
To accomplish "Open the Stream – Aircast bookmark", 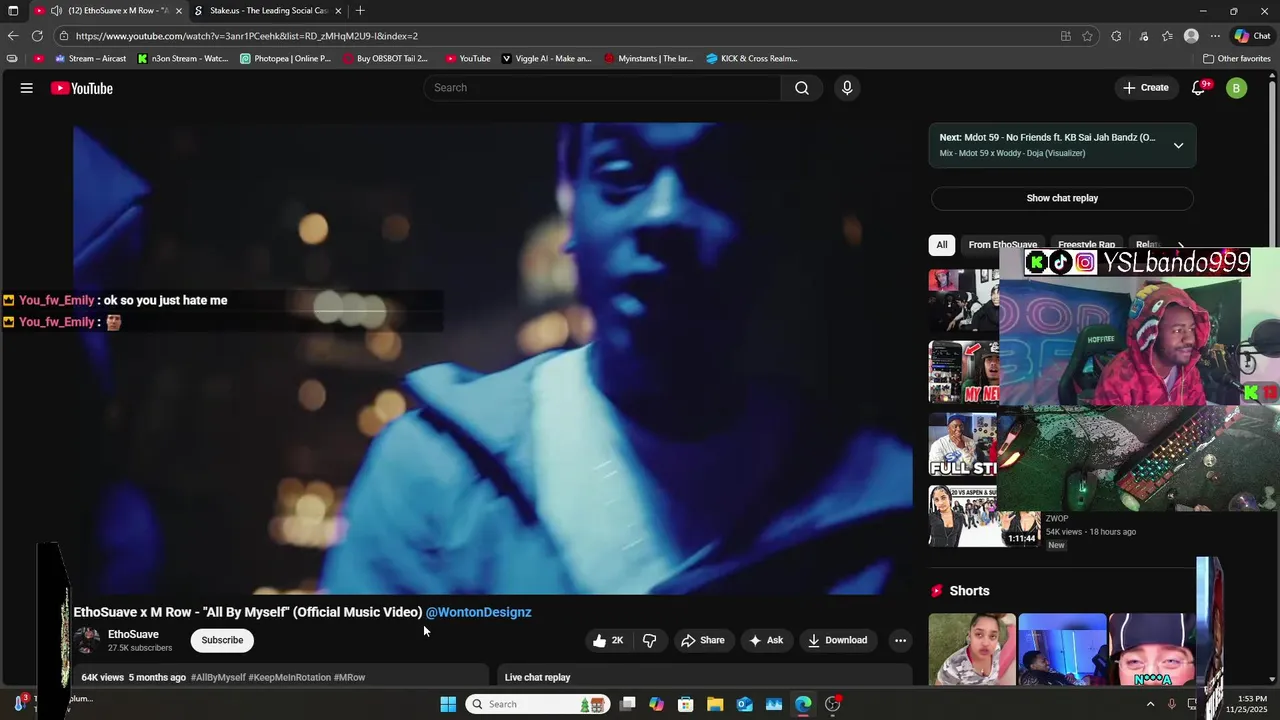I will click(90, 58).
